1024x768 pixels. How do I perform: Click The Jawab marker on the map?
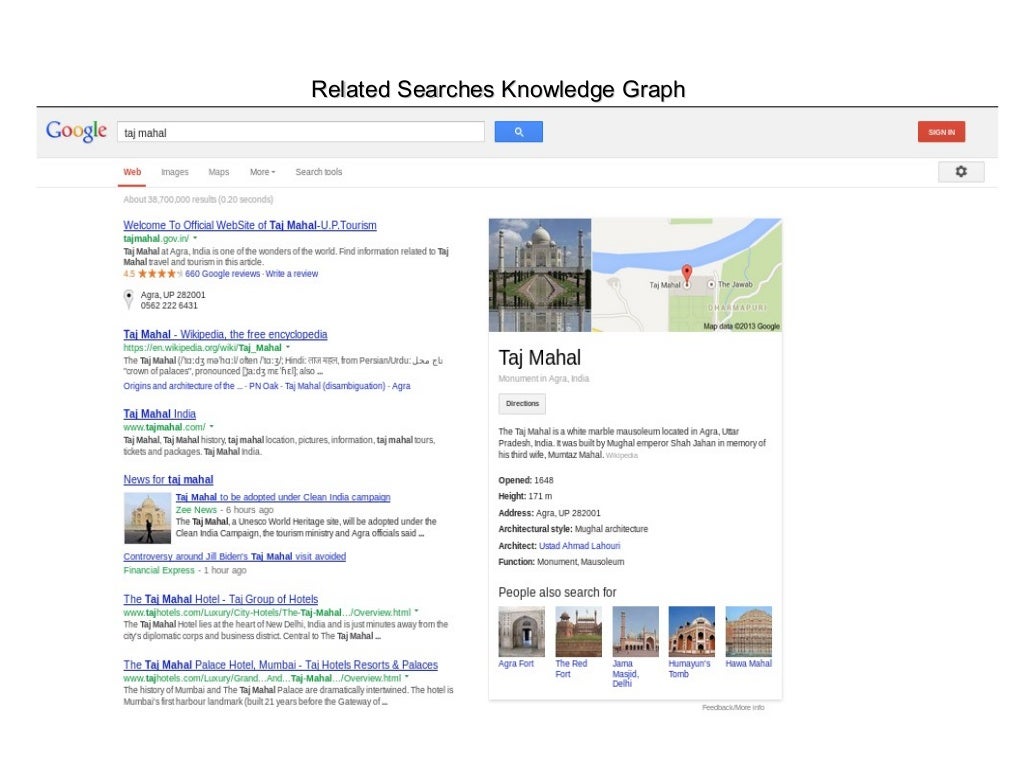(711, 284)
